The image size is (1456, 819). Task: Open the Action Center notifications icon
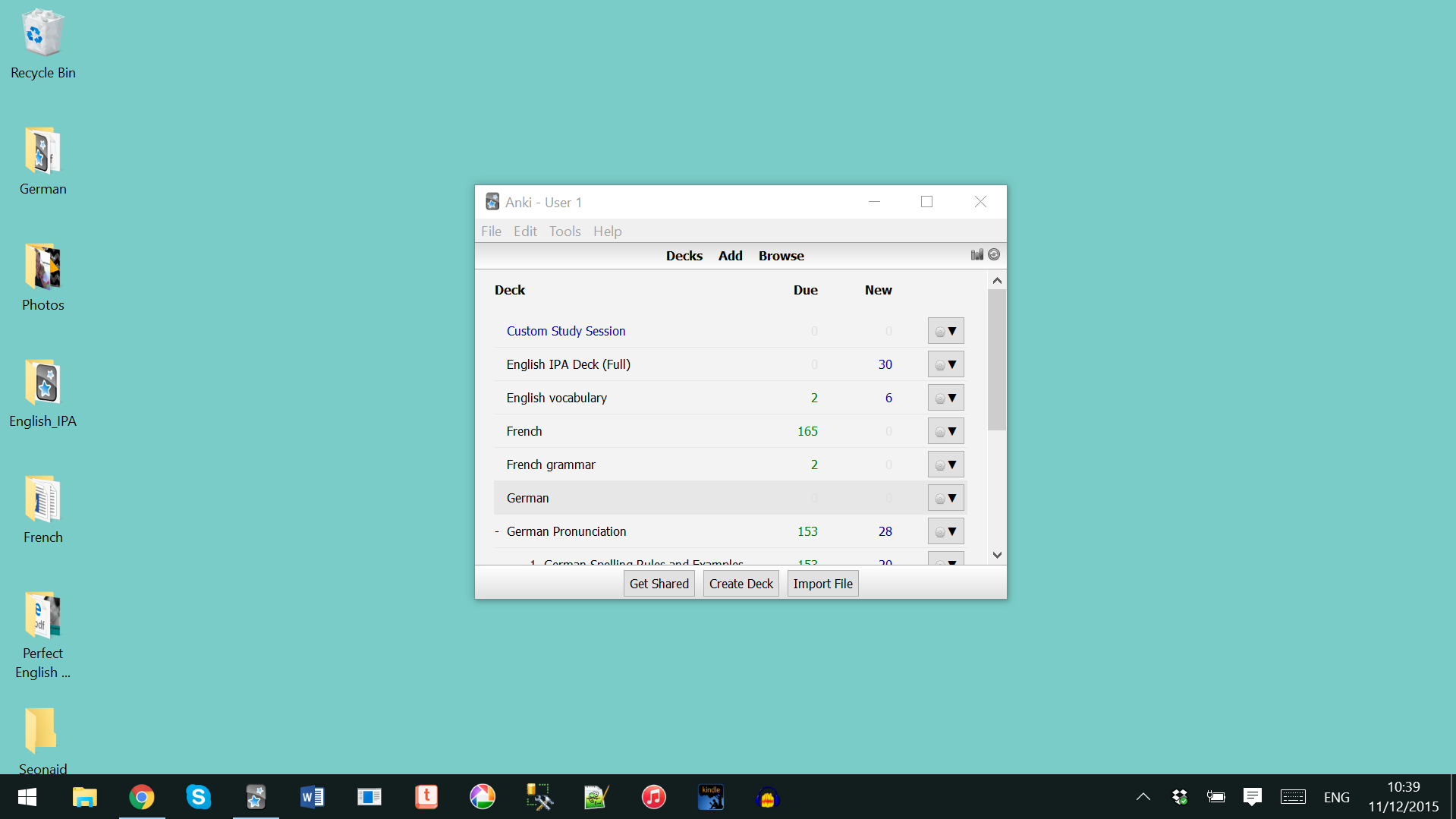[1253, 797]
